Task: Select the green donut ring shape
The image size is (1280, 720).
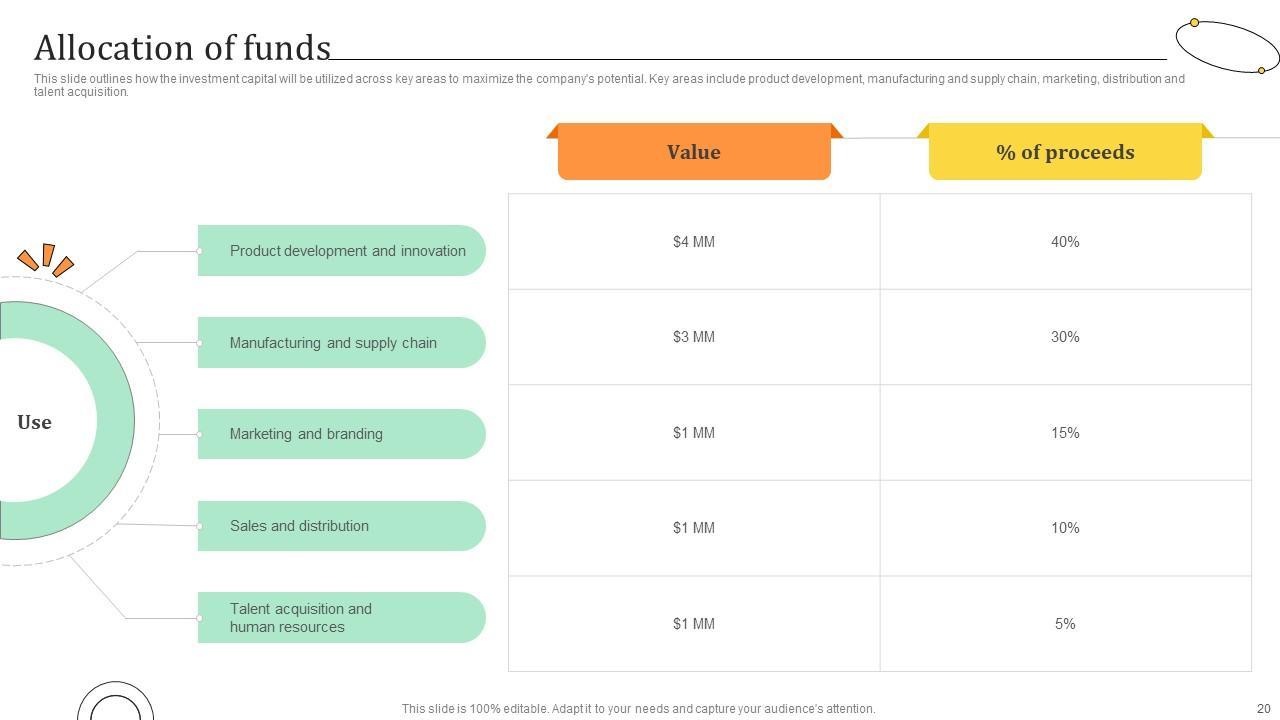Action: pos(115,420)
